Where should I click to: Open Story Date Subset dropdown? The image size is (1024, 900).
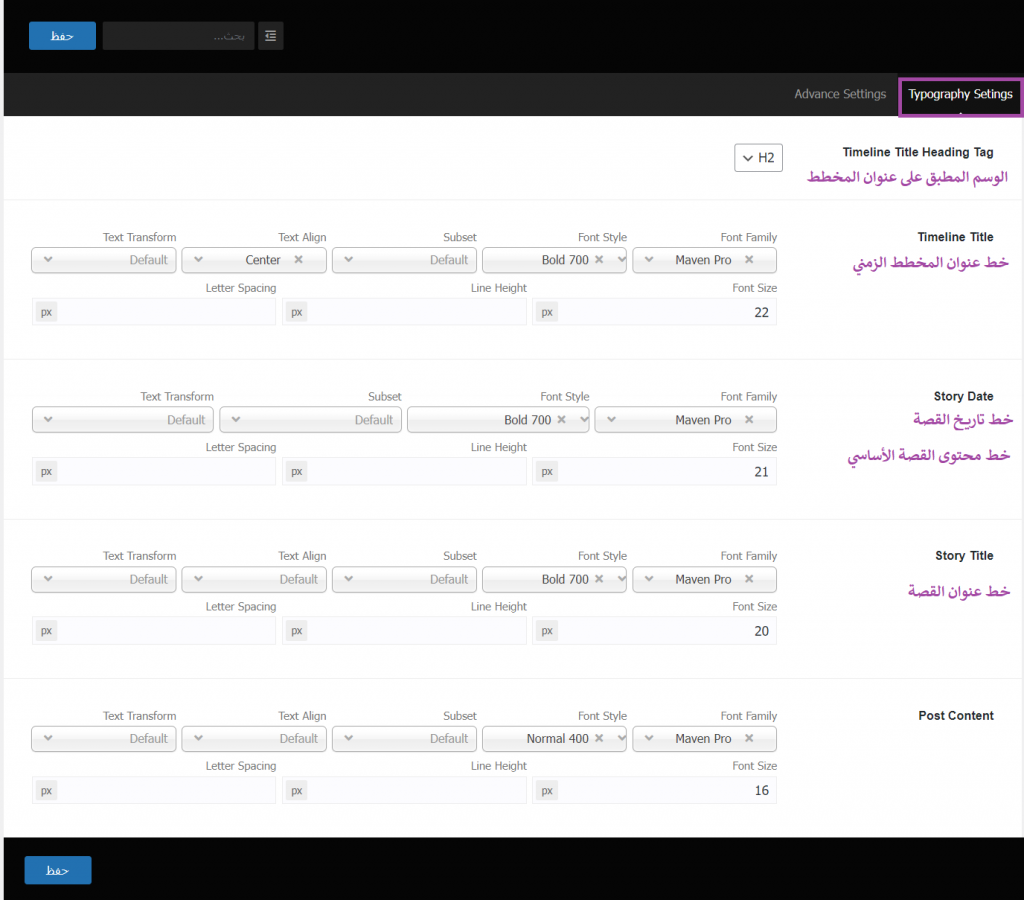point(310,420)
